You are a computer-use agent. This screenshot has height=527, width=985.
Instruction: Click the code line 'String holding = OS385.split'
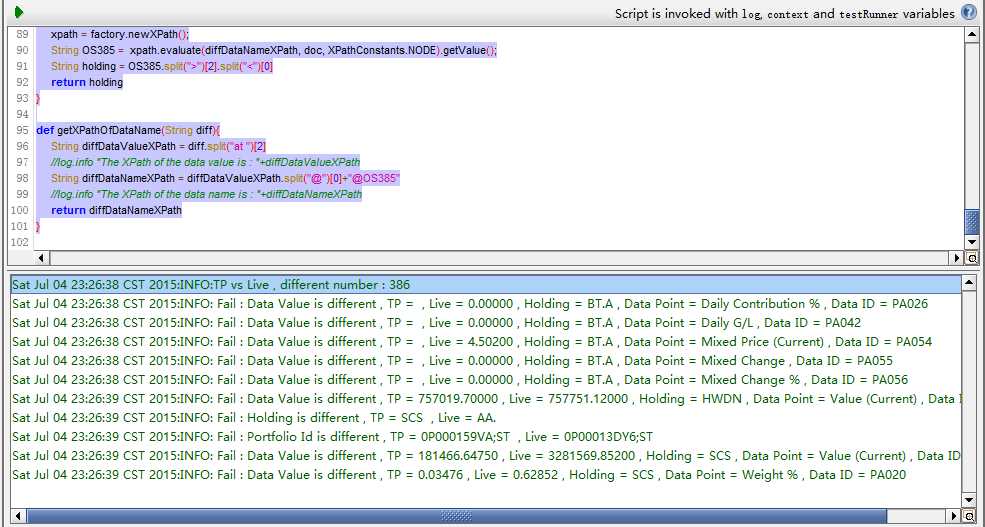[x=162, y=66]
